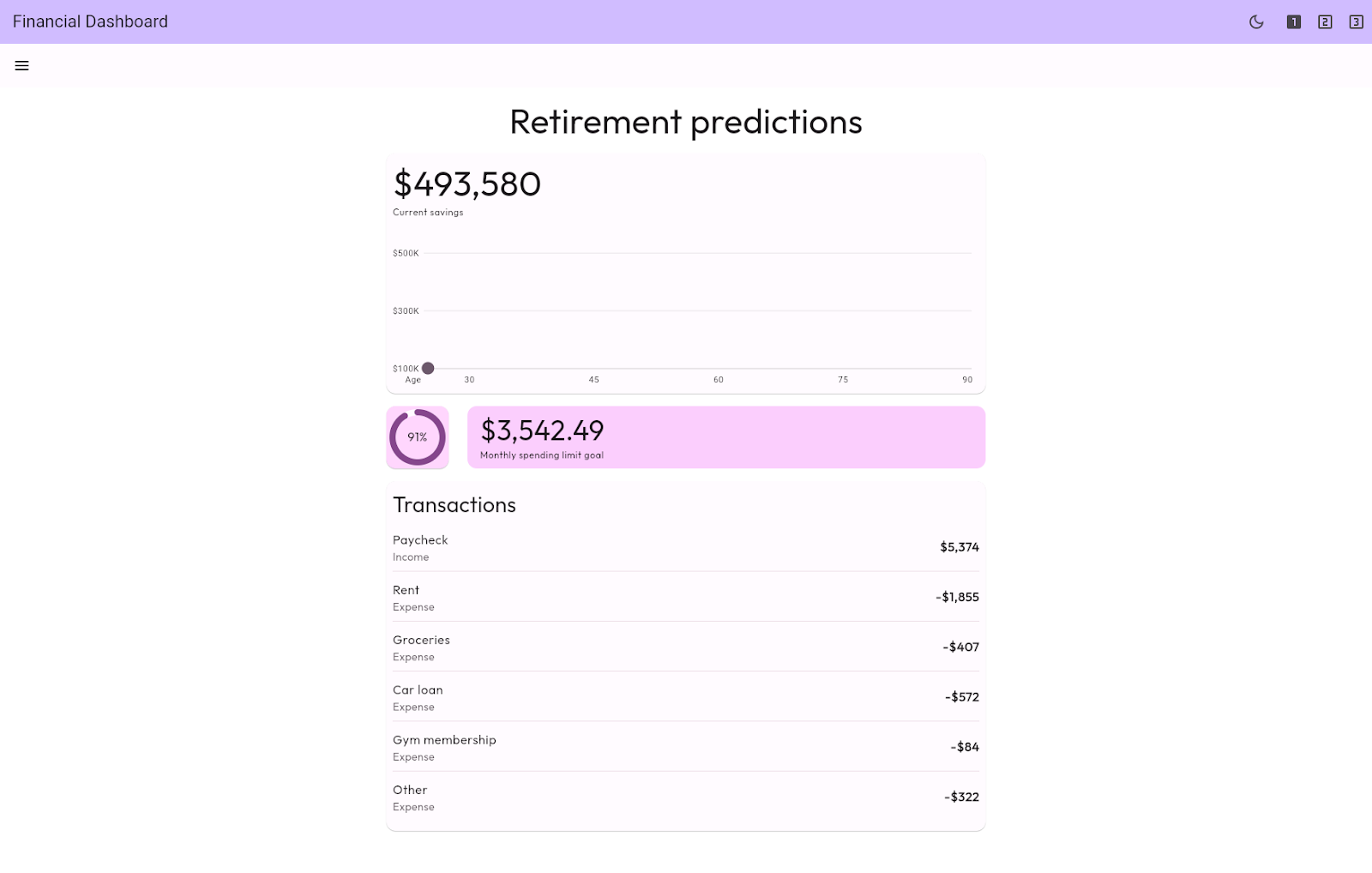Click the $500K gridline label

[x=406, y=253]
